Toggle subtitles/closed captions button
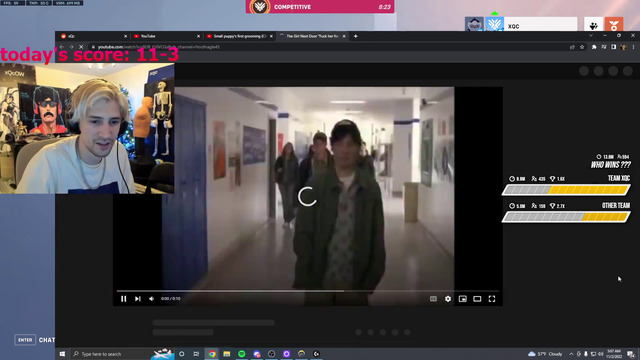Screen dimensions: 640x360 pyautogui.click(x=433, y=299)
